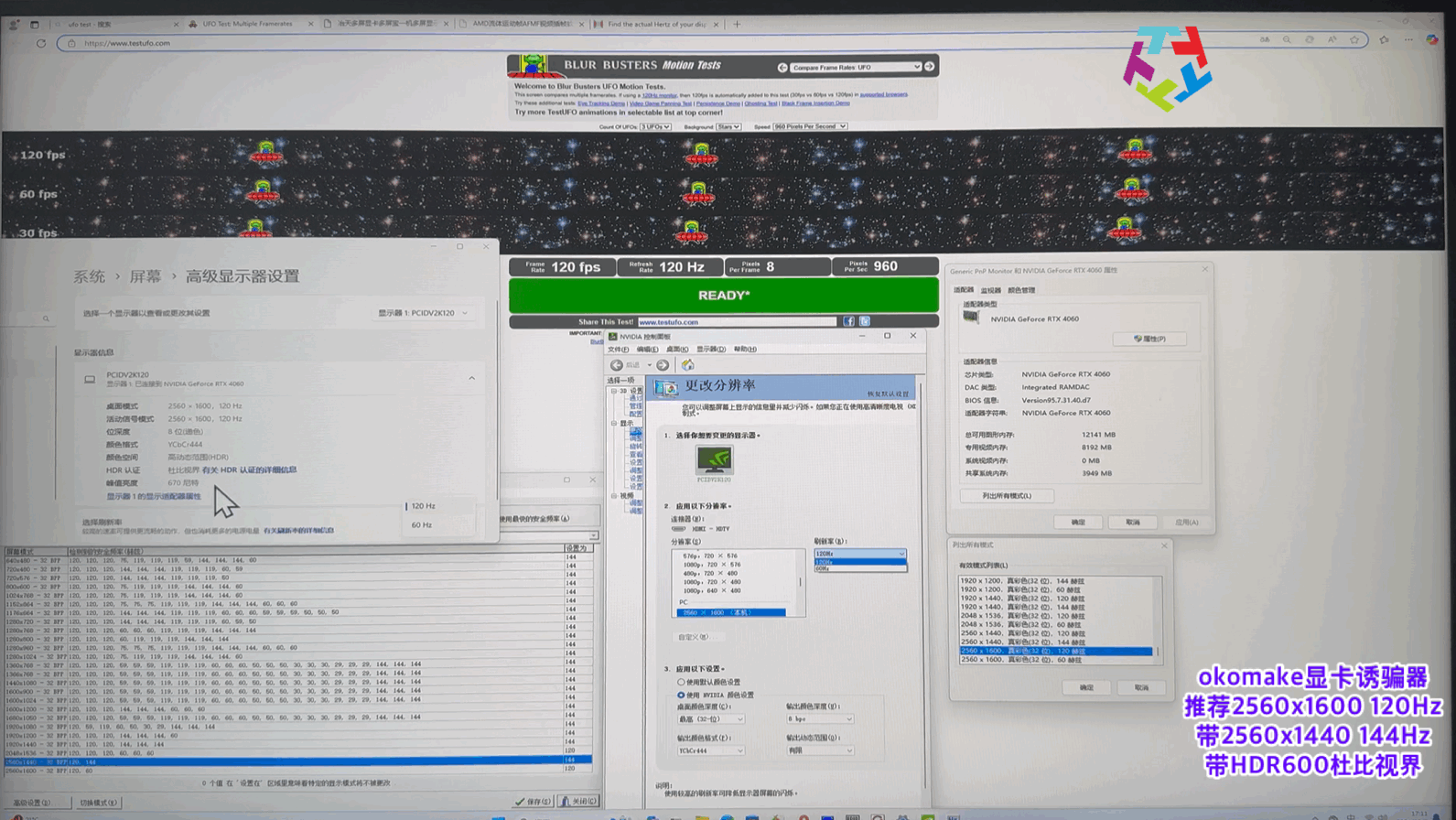This screenshot has height=820, width=1456.
Task: Open the Background Stars dropdown
Action: pos(728,127)
